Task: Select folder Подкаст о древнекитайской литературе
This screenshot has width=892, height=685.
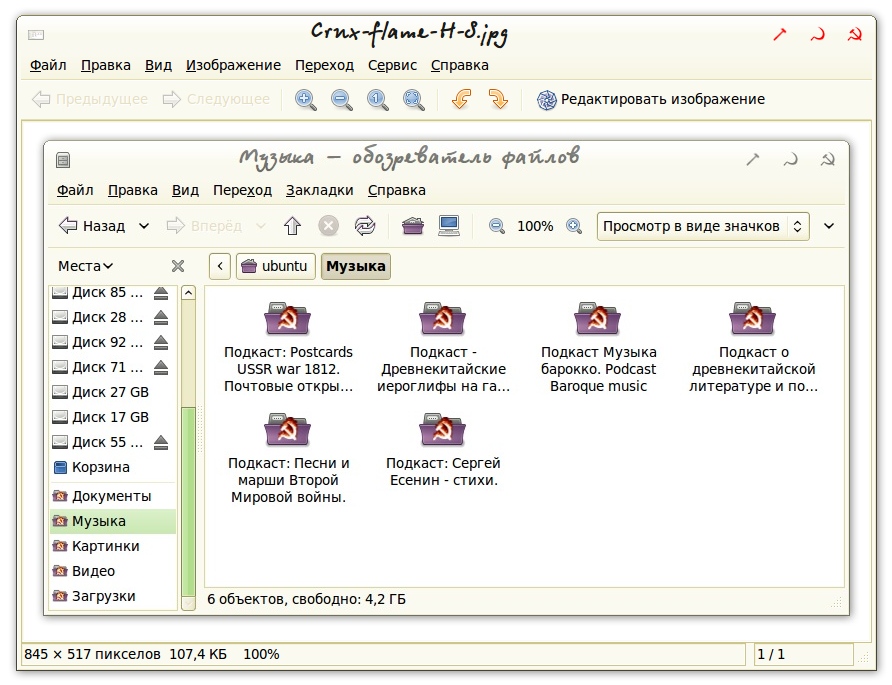Action: [753, 347]
